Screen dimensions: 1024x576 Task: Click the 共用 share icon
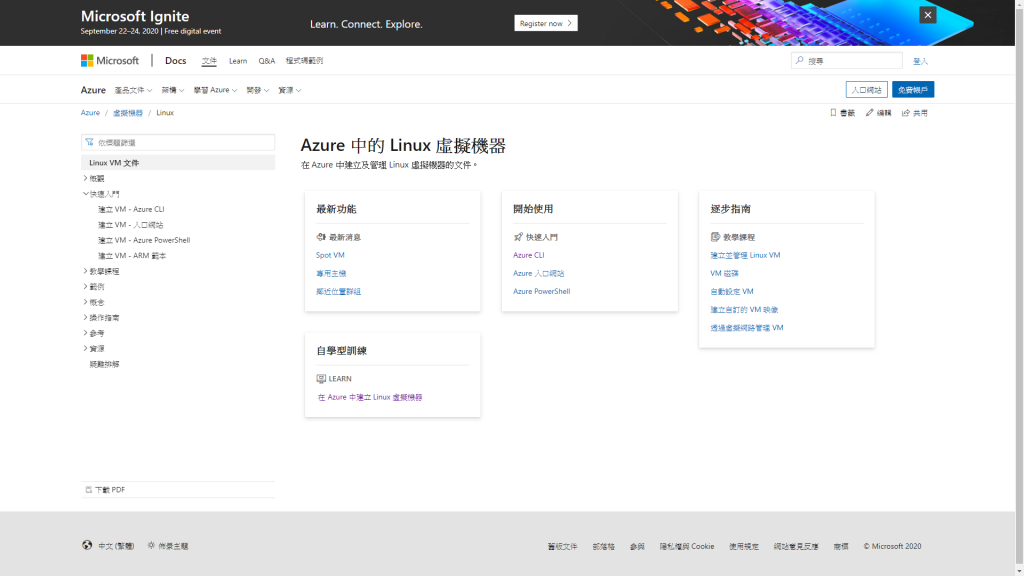[x=906, y=113]
